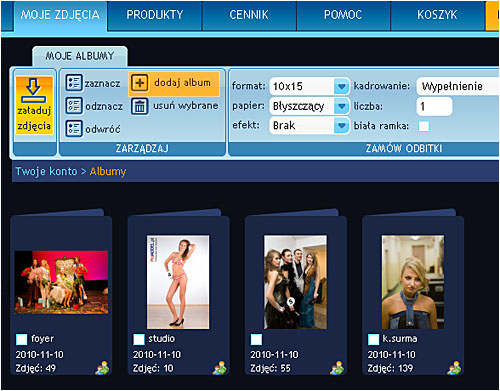The image size is (500, 391).
Task: Click the dodaj album plus icon
Action: point(139,83)
